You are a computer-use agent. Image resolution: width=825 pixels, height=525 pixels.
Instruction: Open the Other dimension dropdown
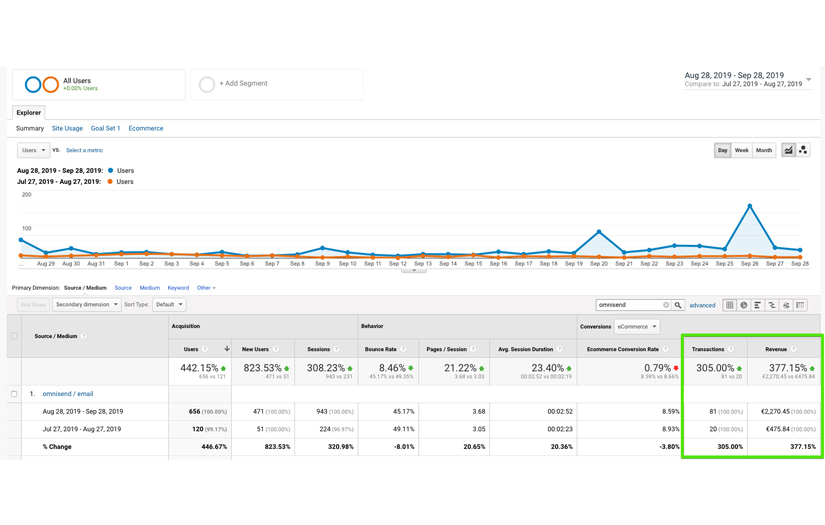click(206, 288)
